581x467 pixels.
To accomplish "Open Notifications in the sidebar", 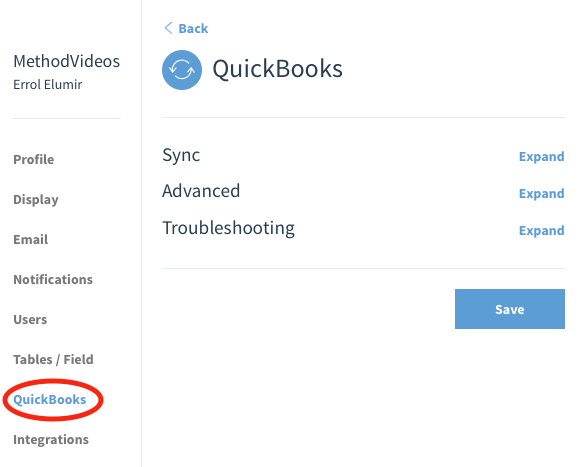I will pyautogui.click(x=53, y=280).
